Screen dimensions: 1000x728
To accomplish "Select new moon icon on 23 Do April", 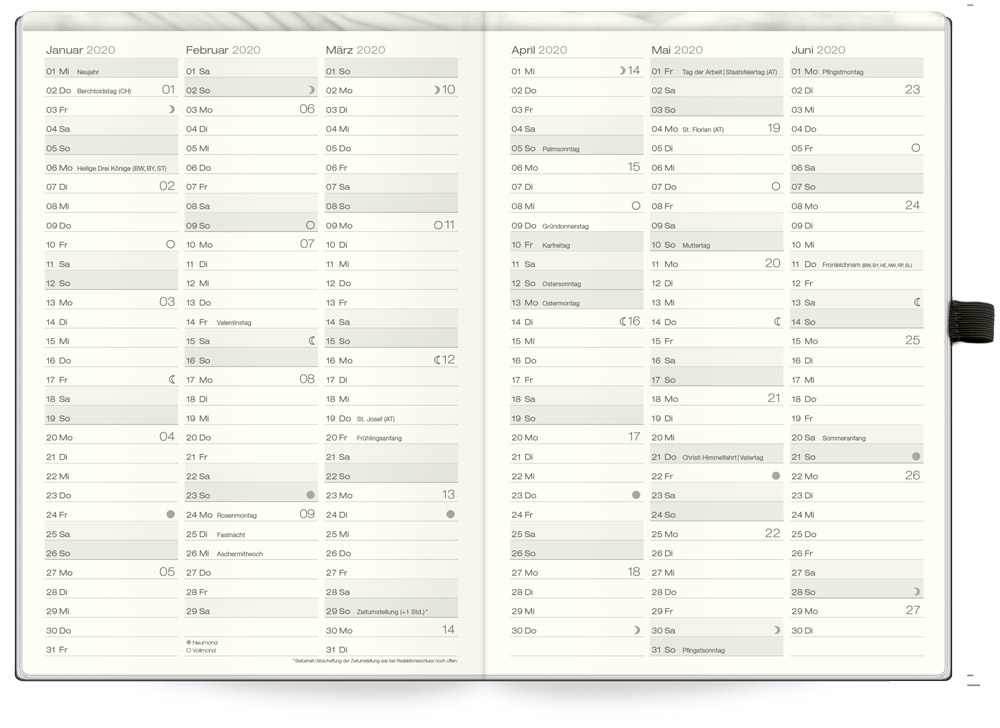I will click(636, 495).
